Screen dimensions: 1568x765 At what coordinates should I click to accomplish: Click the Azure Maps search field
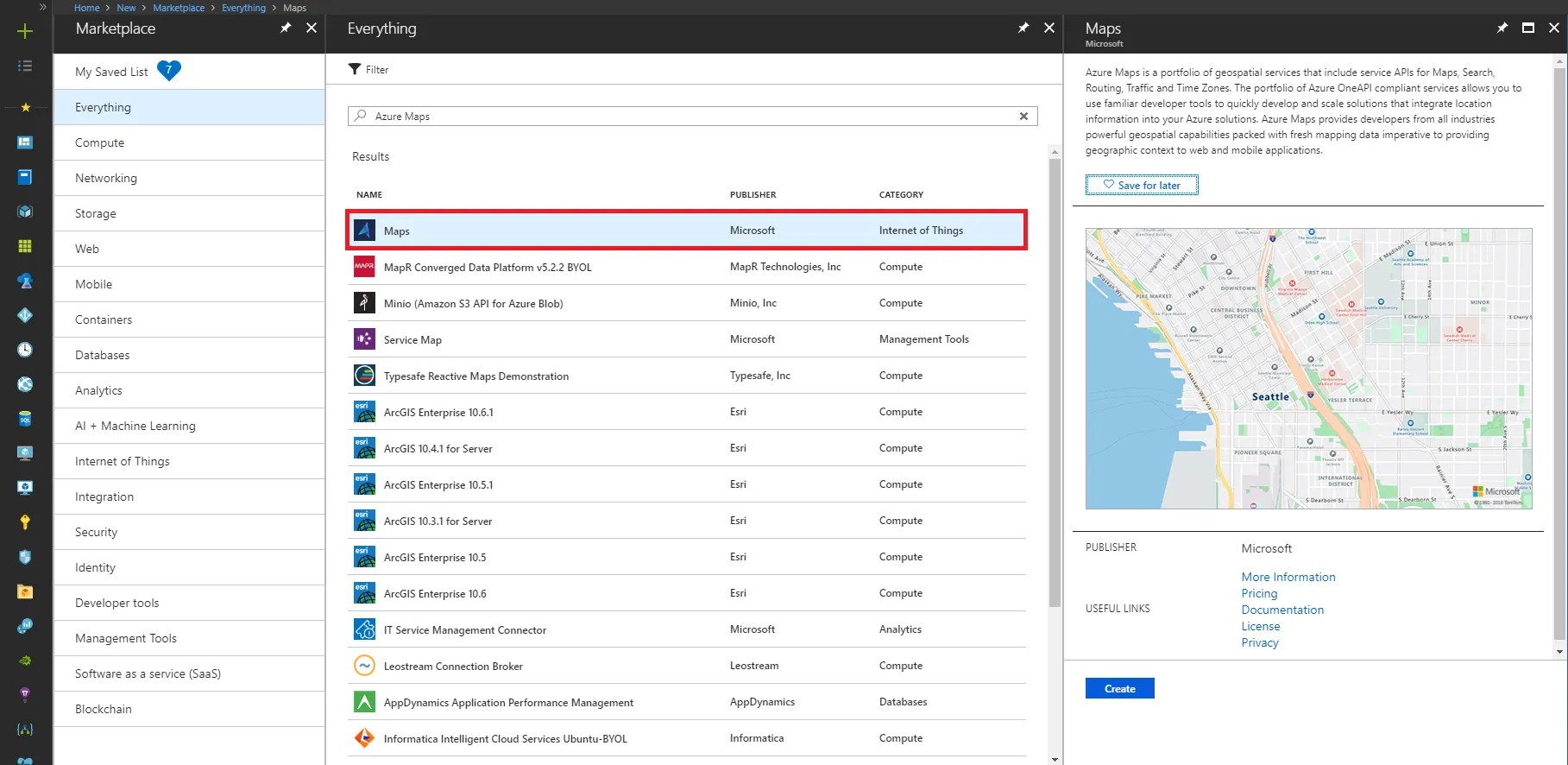(692, 116)
